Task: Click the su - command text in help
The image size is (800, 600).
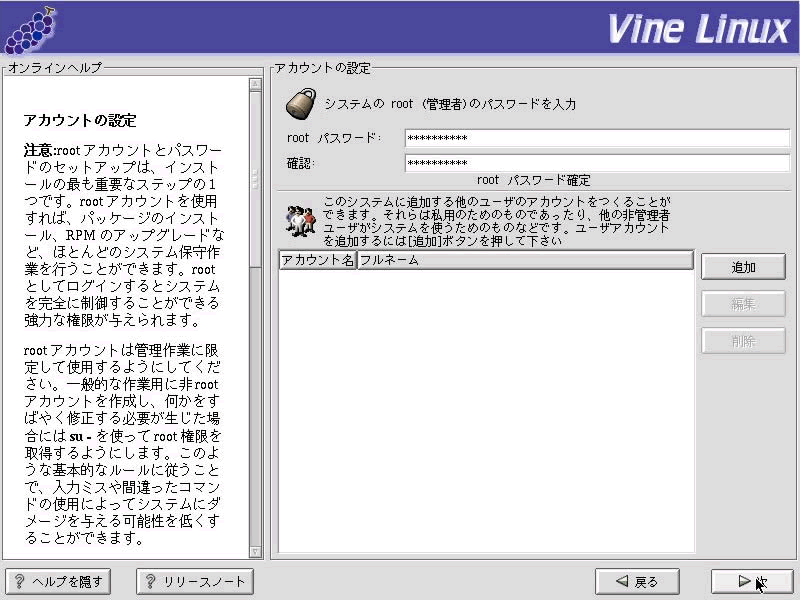Action: pyautogui.click(x=80, y=436)
